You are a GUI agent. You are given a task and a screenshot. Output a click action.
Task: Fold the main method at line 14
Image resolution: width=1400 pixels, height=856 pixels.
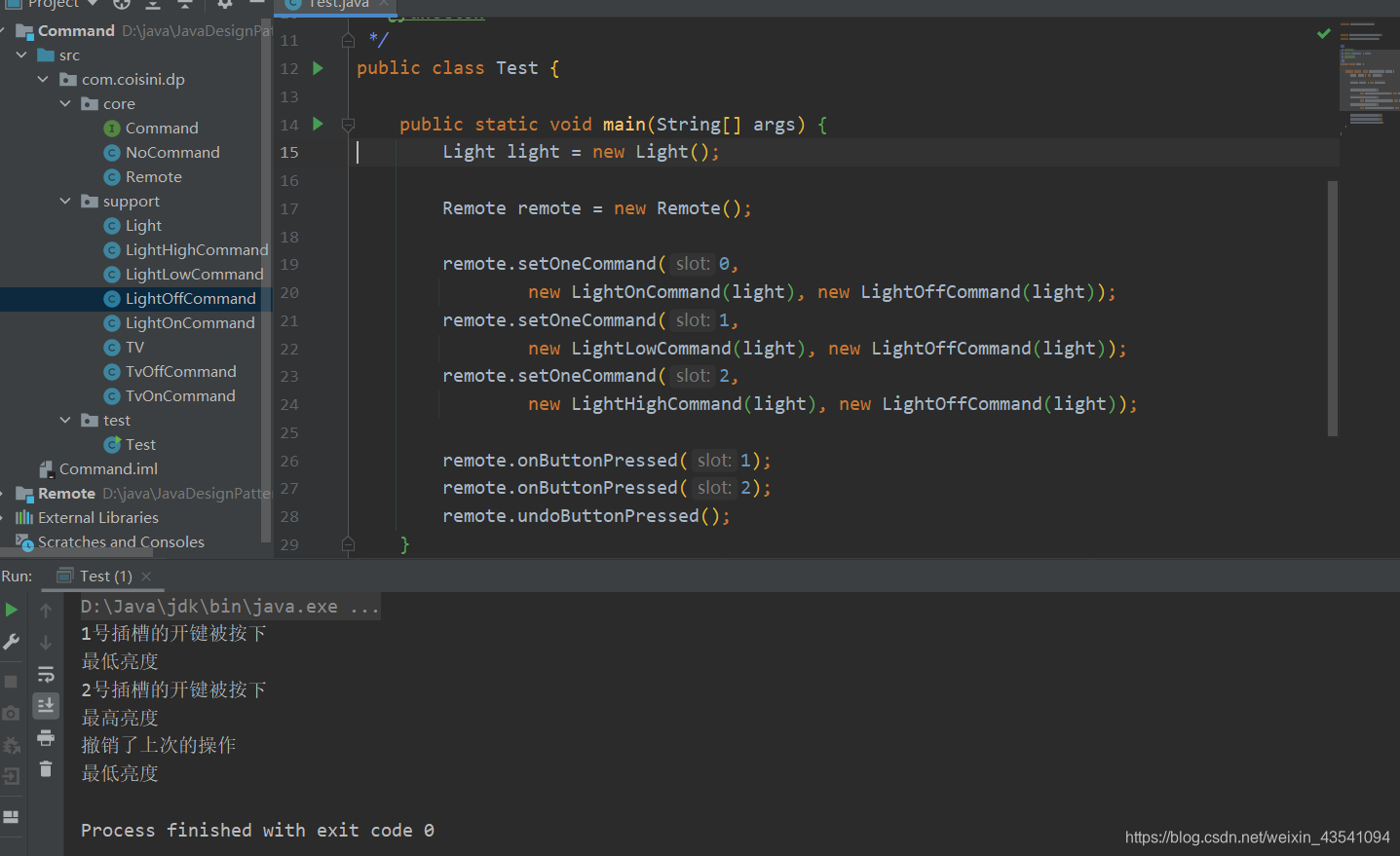point(348,125)
